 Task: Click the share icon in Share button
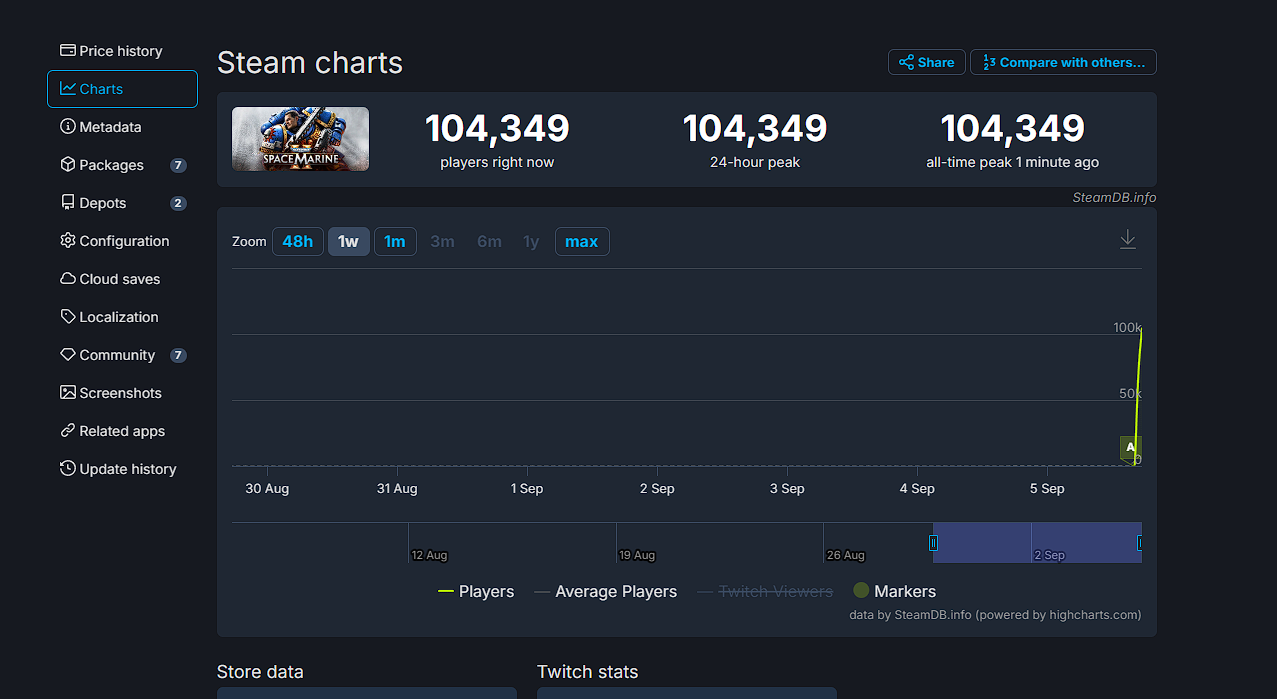906,62
